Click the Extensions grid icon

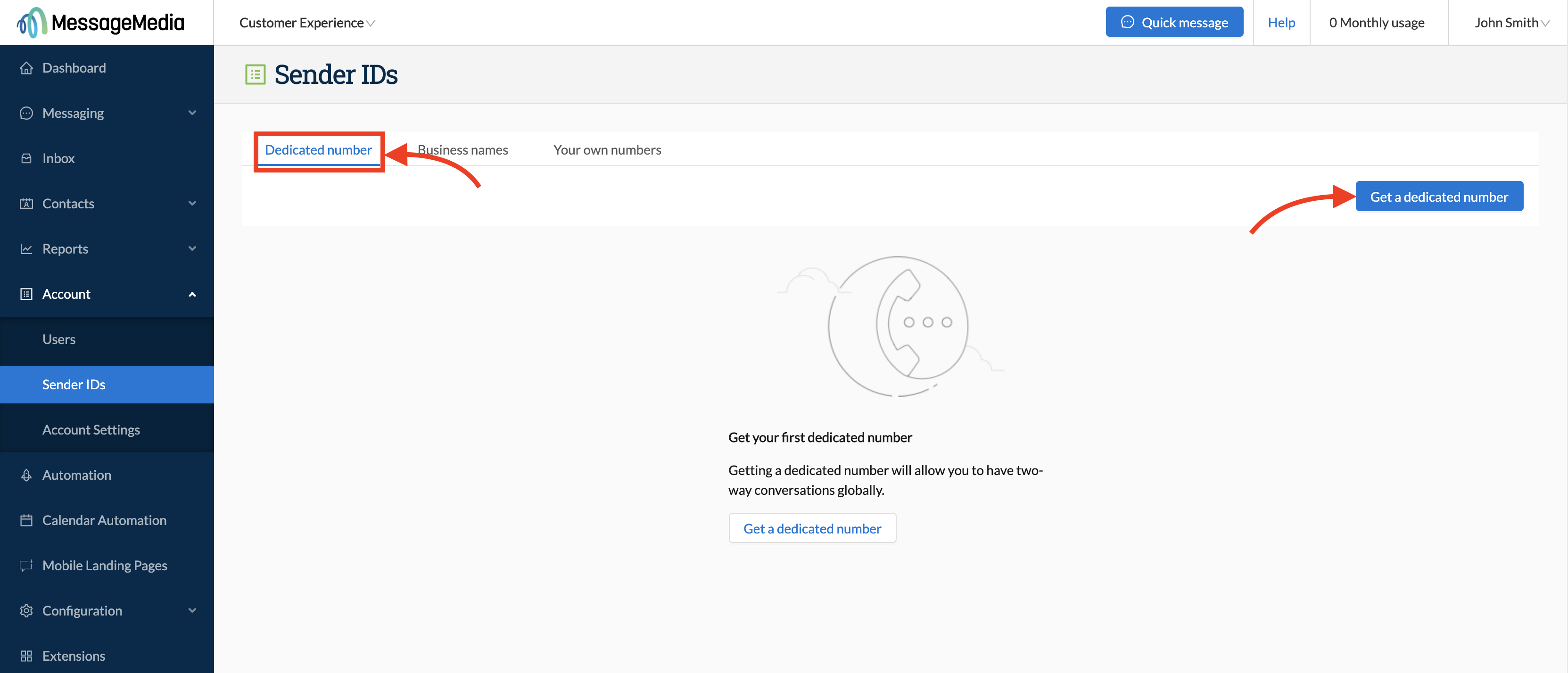point(26,656)
